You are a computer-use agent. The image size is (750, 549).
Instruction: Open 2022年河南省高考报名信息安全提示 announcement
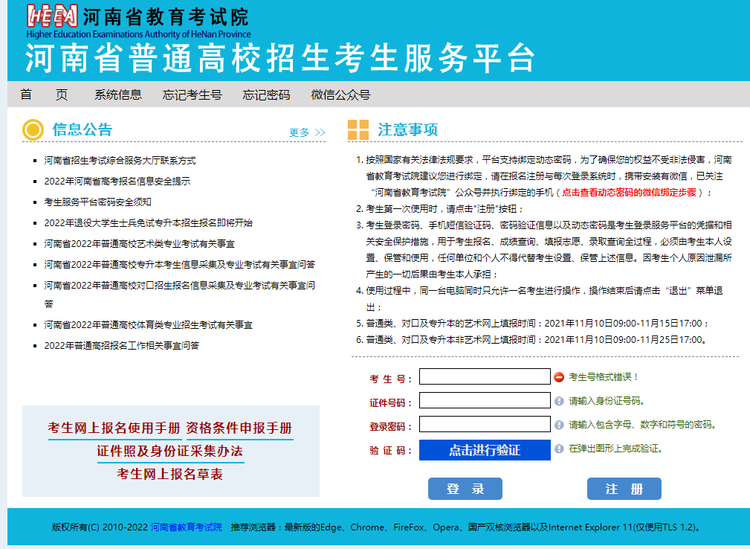tap(117, 181)
